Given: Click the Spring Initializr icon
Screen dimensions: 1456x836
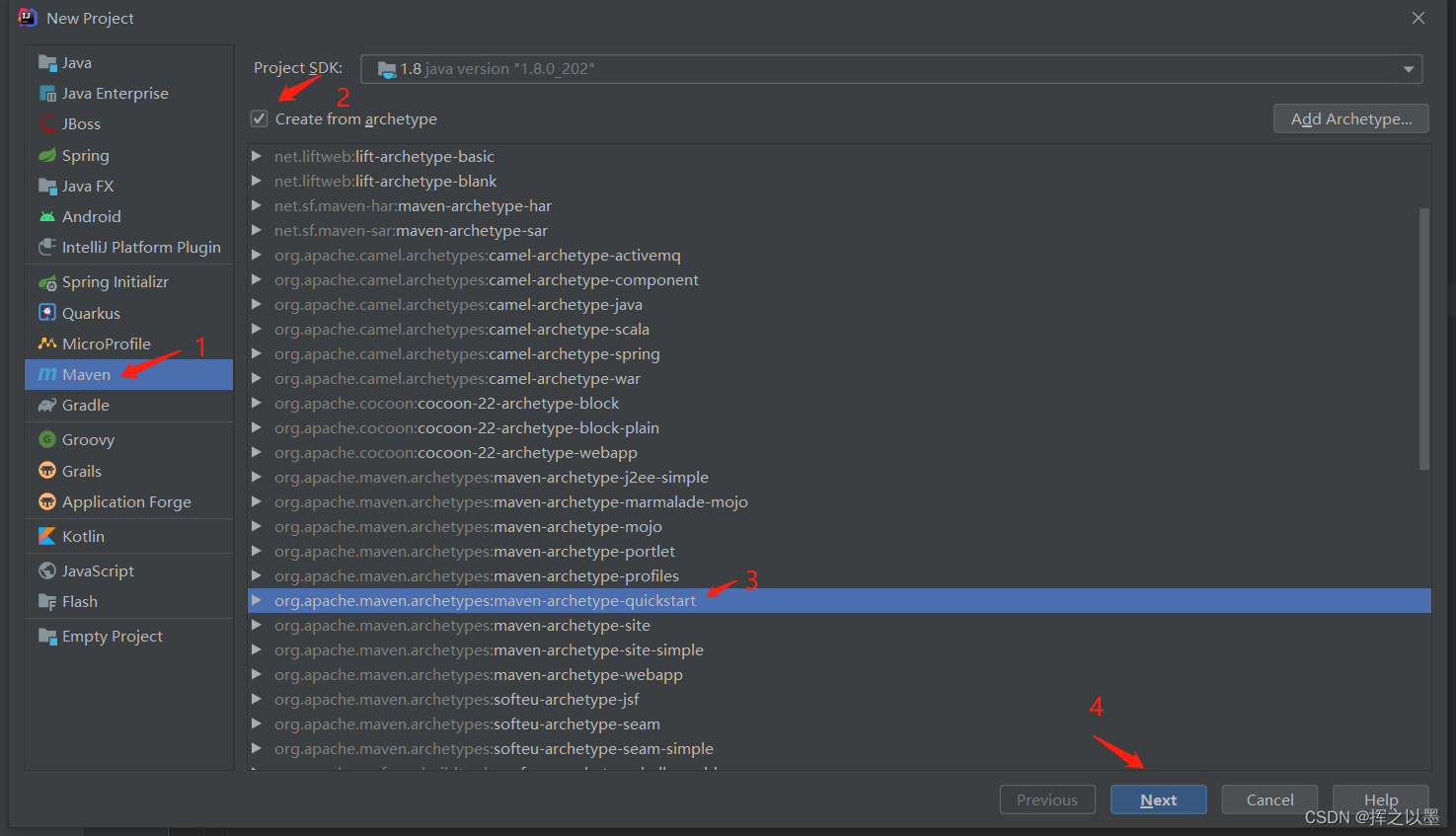Looking at the screenshot, I should (47, 282).
